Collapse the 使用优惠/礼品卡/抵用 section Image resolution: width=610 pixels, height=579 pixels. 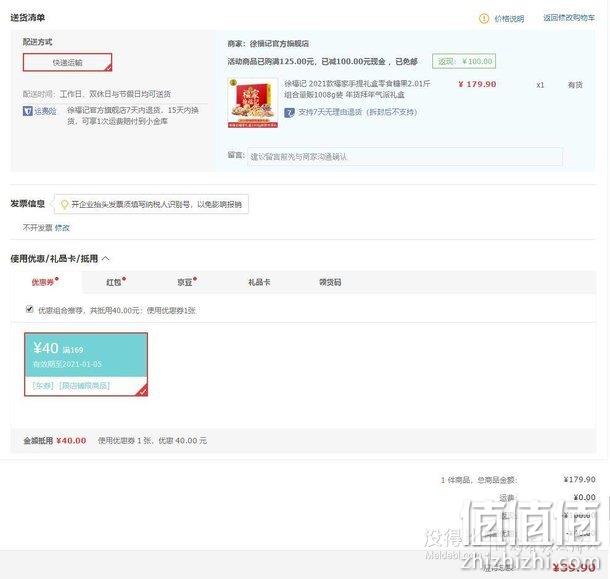(x=106, y=258)
